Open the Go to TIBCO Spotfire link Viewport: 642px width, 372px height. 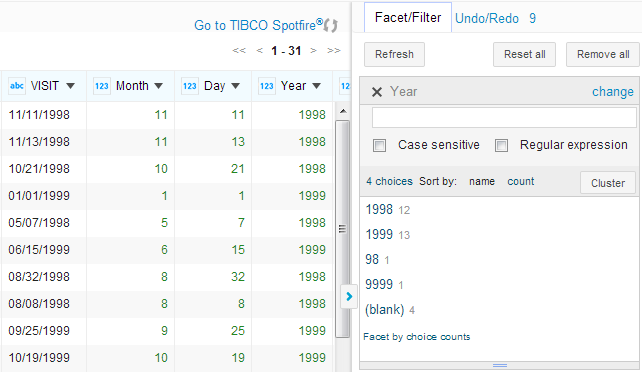coord(258,25)
